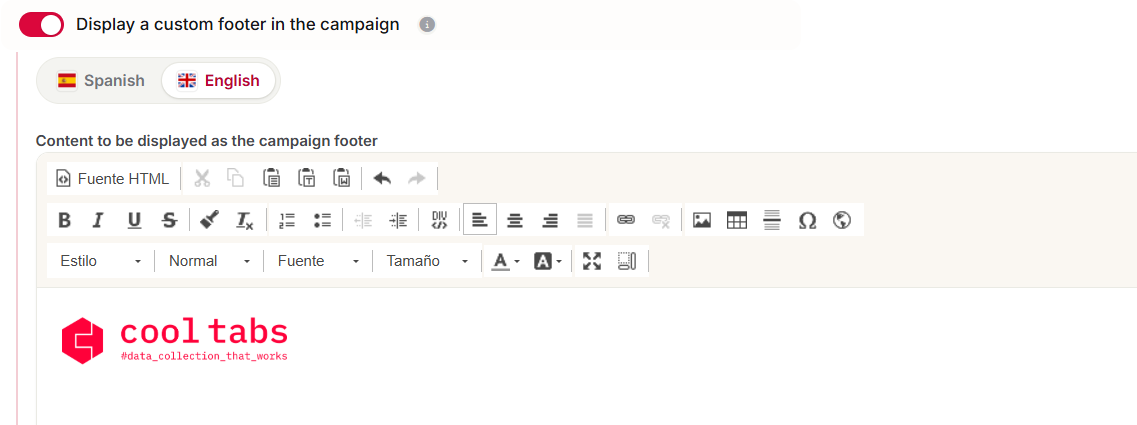
Task: Open the Normal paragraph format dropdown
Action: coord(210,261)
